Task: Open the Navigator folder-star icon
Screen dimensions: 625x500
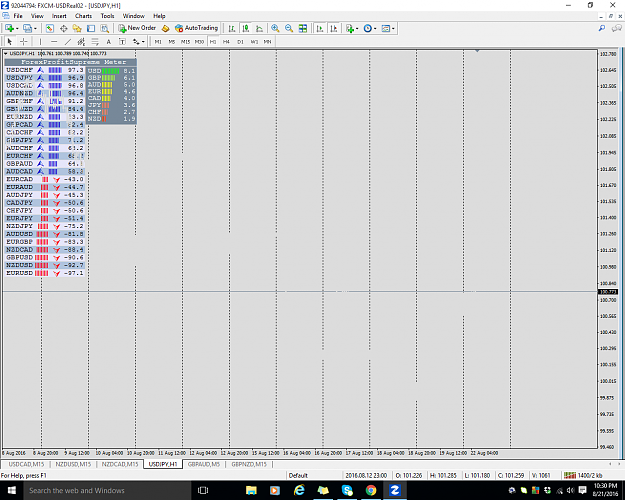Action: point(77,28)
